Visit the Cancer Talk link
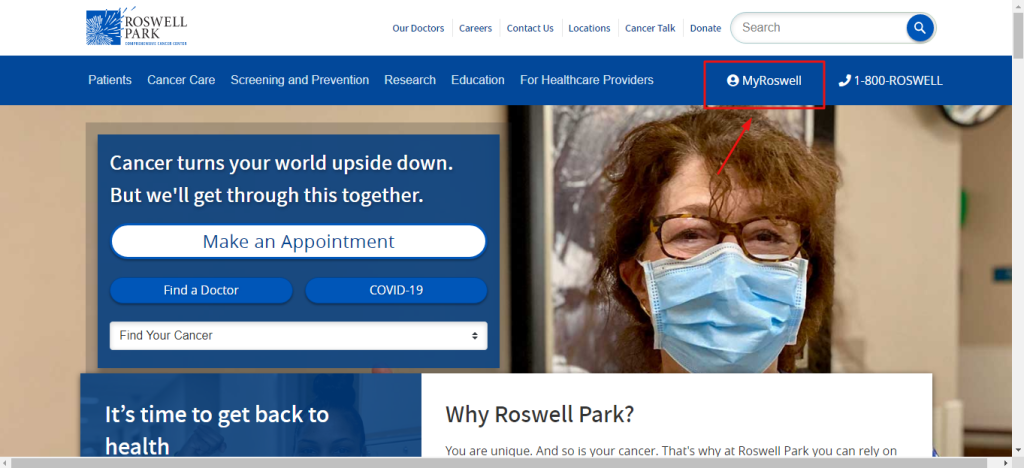This screenshot has width=1024, height=468. coord(650,28)
